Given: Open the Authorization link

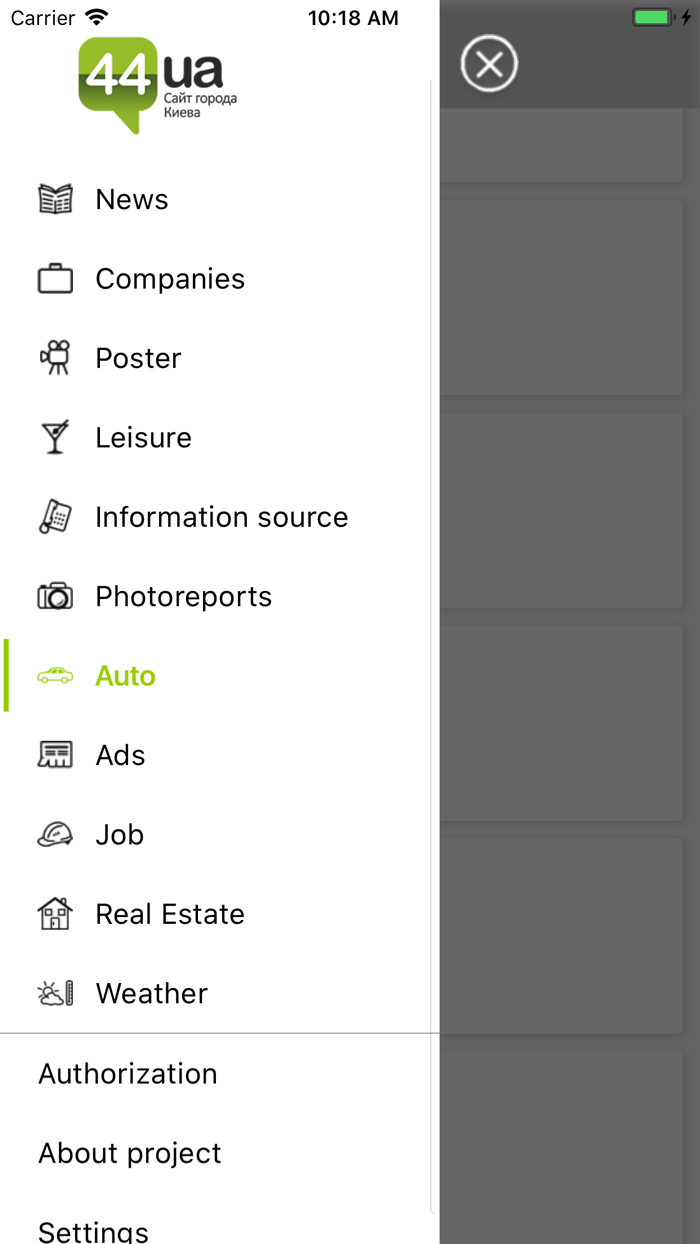Looking at the screenshot, I should 128,1074.
